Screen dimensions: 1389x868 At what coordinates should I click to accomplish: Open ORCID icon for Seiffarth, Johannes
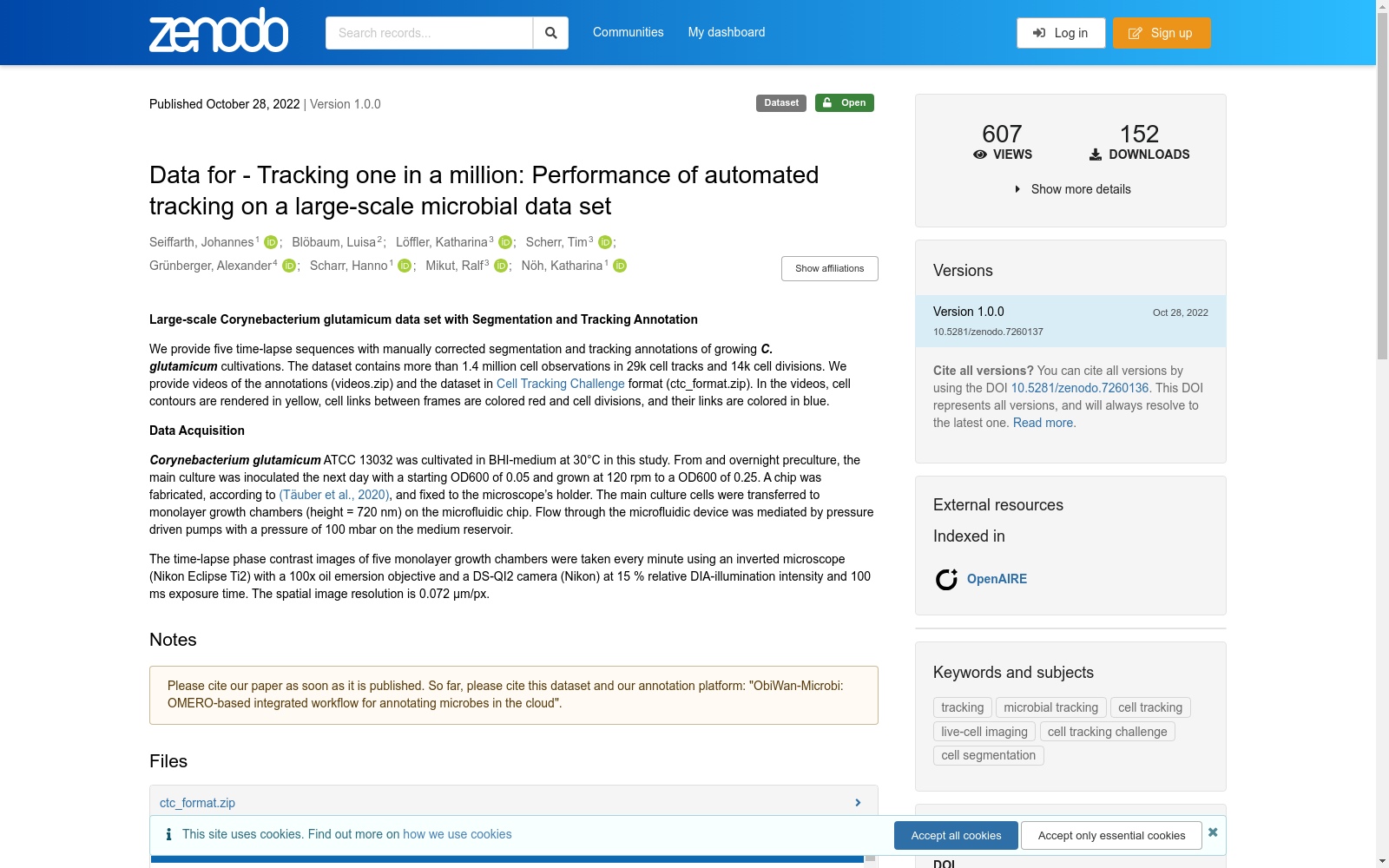[x=271, y=242]
